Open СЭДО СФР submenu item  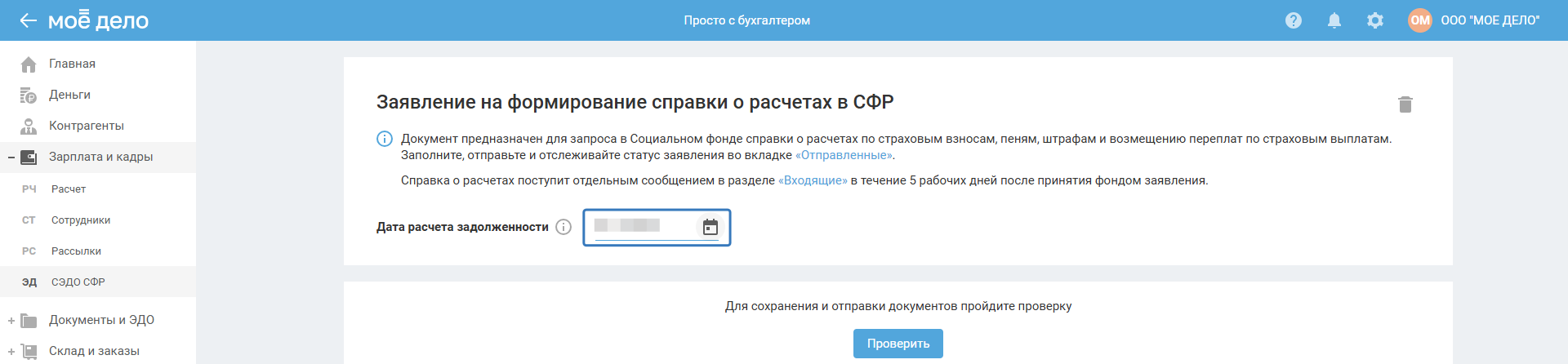tap(78, 282)
